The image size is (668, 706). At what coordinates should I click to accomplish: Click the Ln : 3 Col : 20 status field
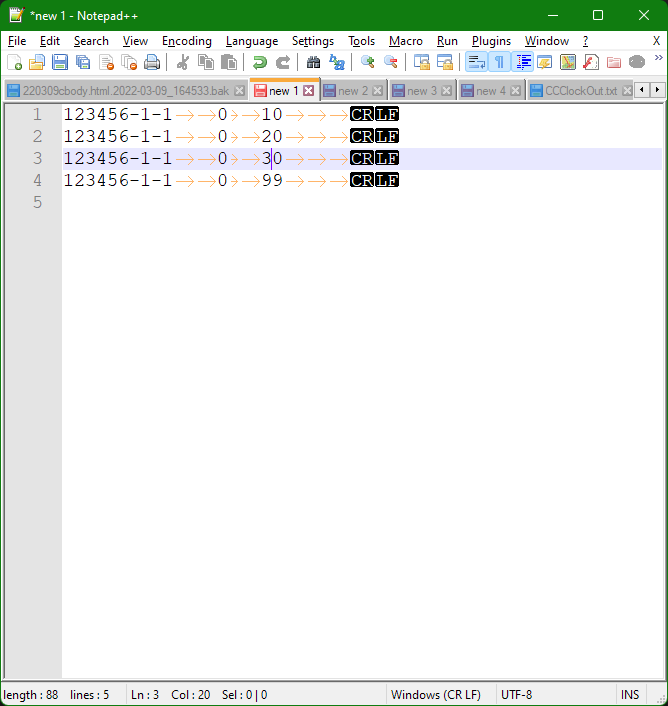coord(171,695)
